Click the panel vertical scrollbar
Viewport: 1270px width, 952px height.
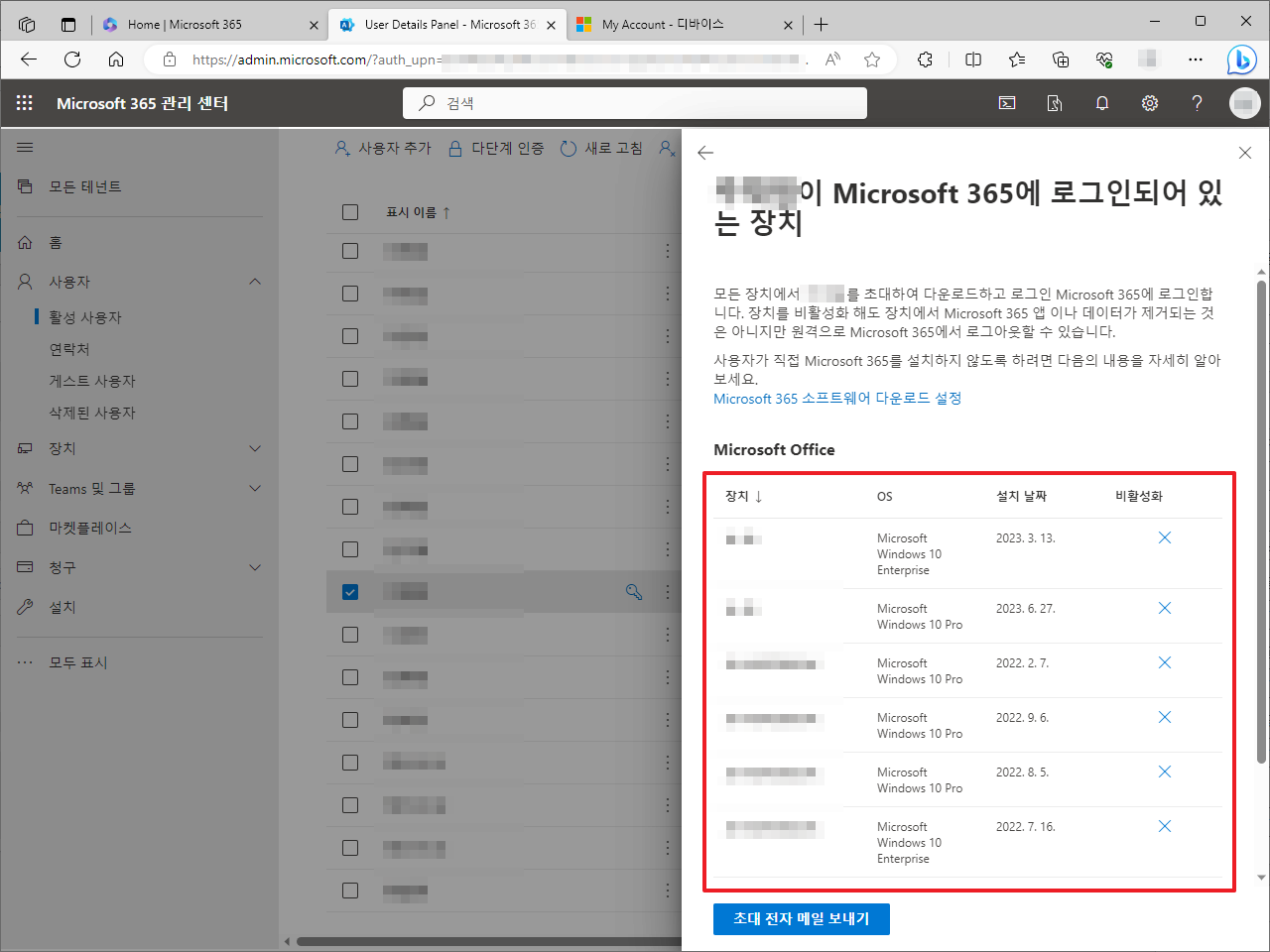1261,524
